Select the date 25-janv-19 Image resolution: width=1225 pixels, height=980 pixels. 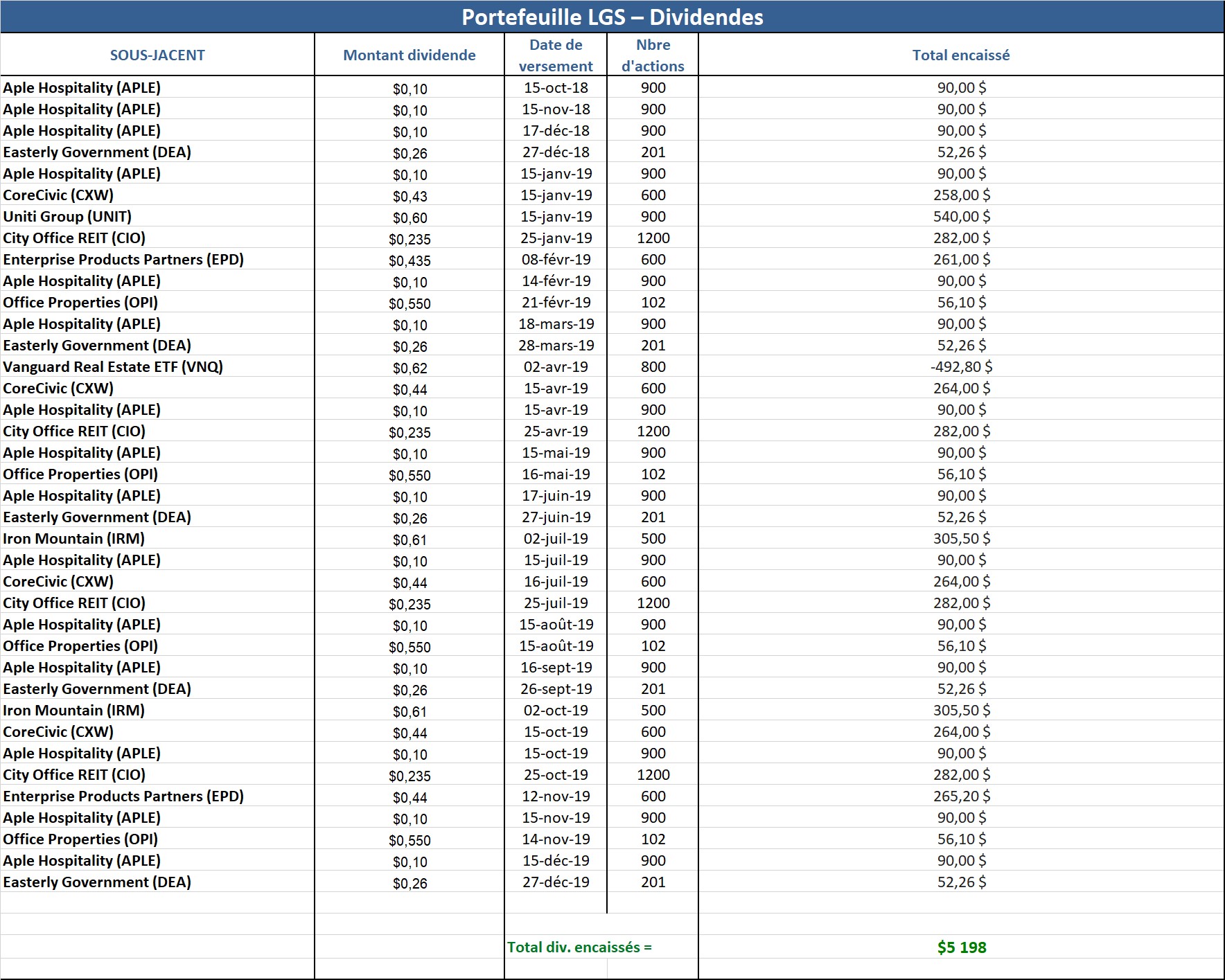click(x=556, y=238)
